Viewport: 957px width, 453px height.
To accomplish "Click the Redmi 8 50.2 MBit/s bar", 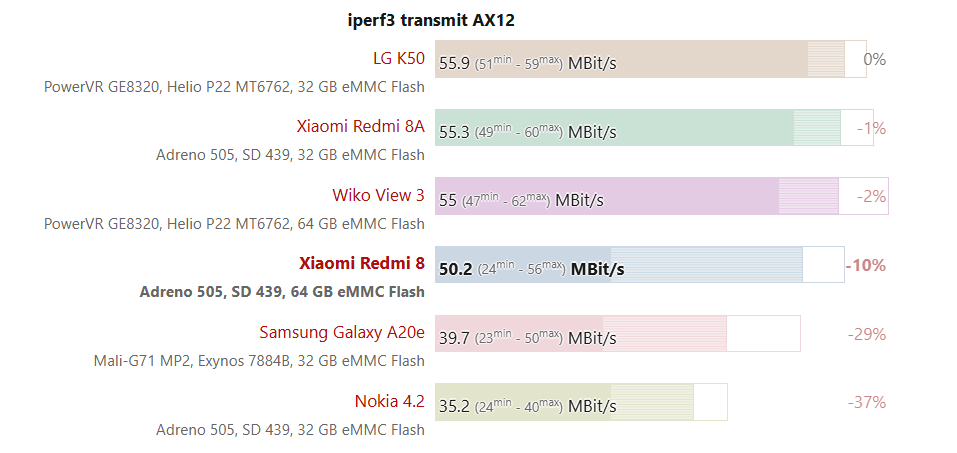I will pos(640,265).
